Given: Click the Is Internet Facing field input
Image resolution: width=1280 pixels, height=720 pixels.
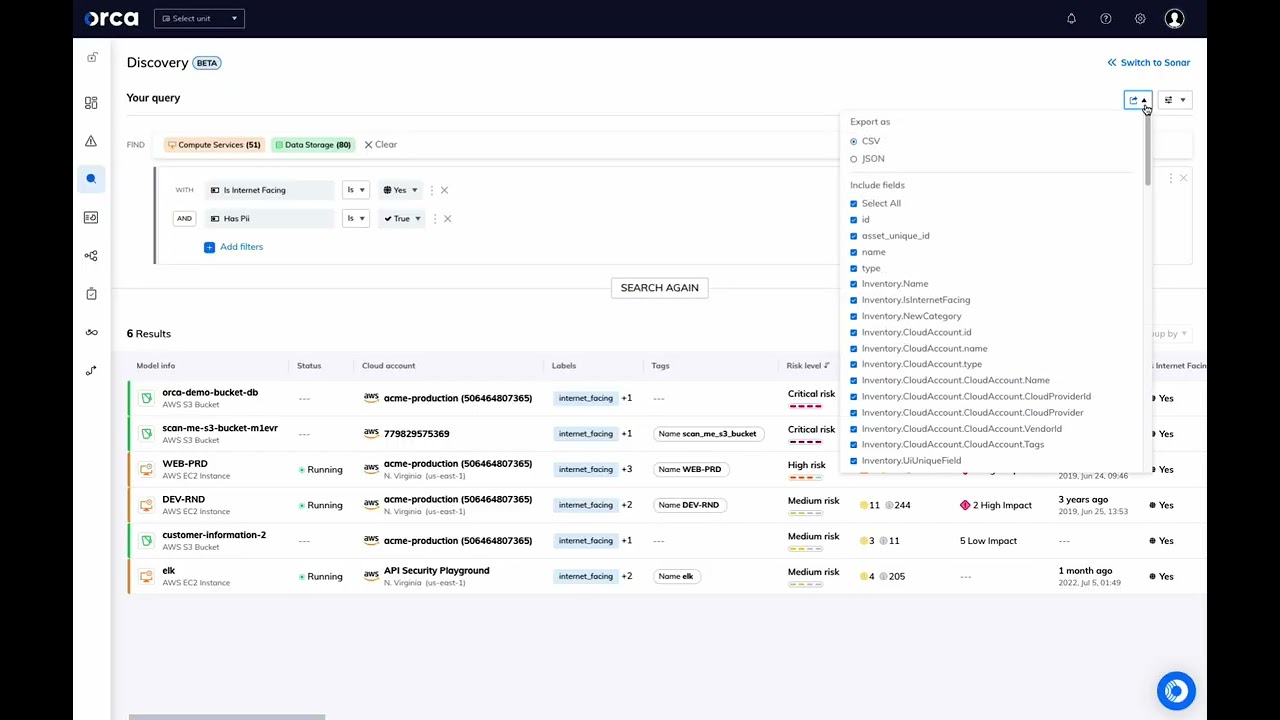Looking at the screenshot, I should pos(270,190).
